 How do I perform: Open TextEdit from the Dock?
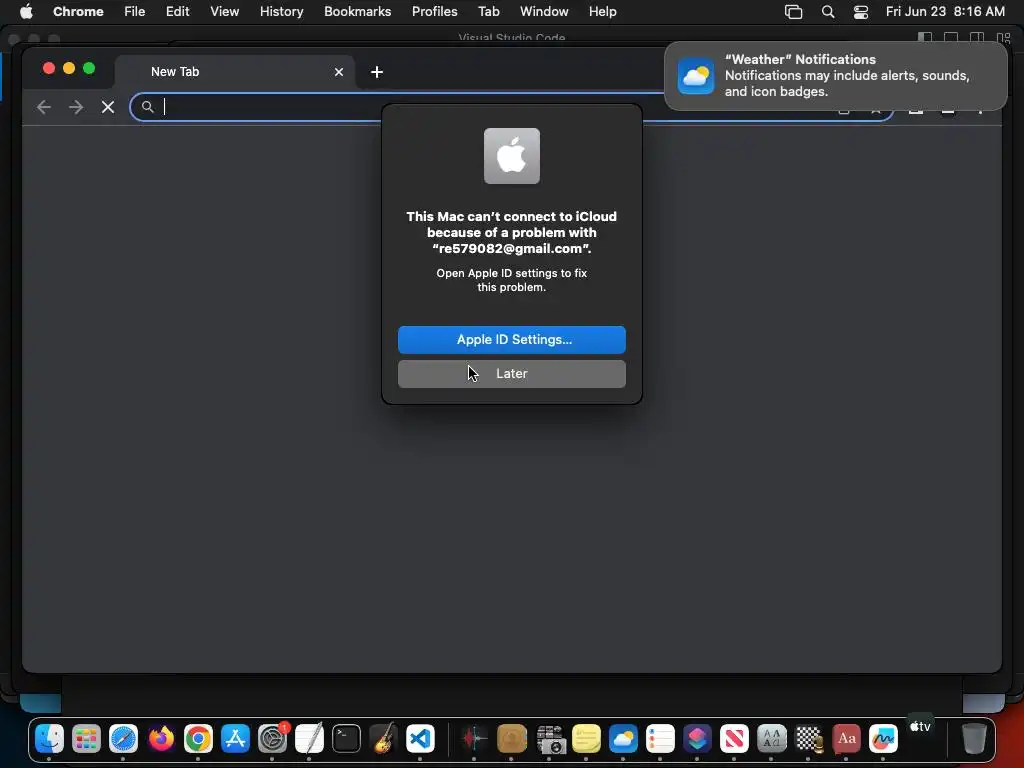click(x=310, y=739)
